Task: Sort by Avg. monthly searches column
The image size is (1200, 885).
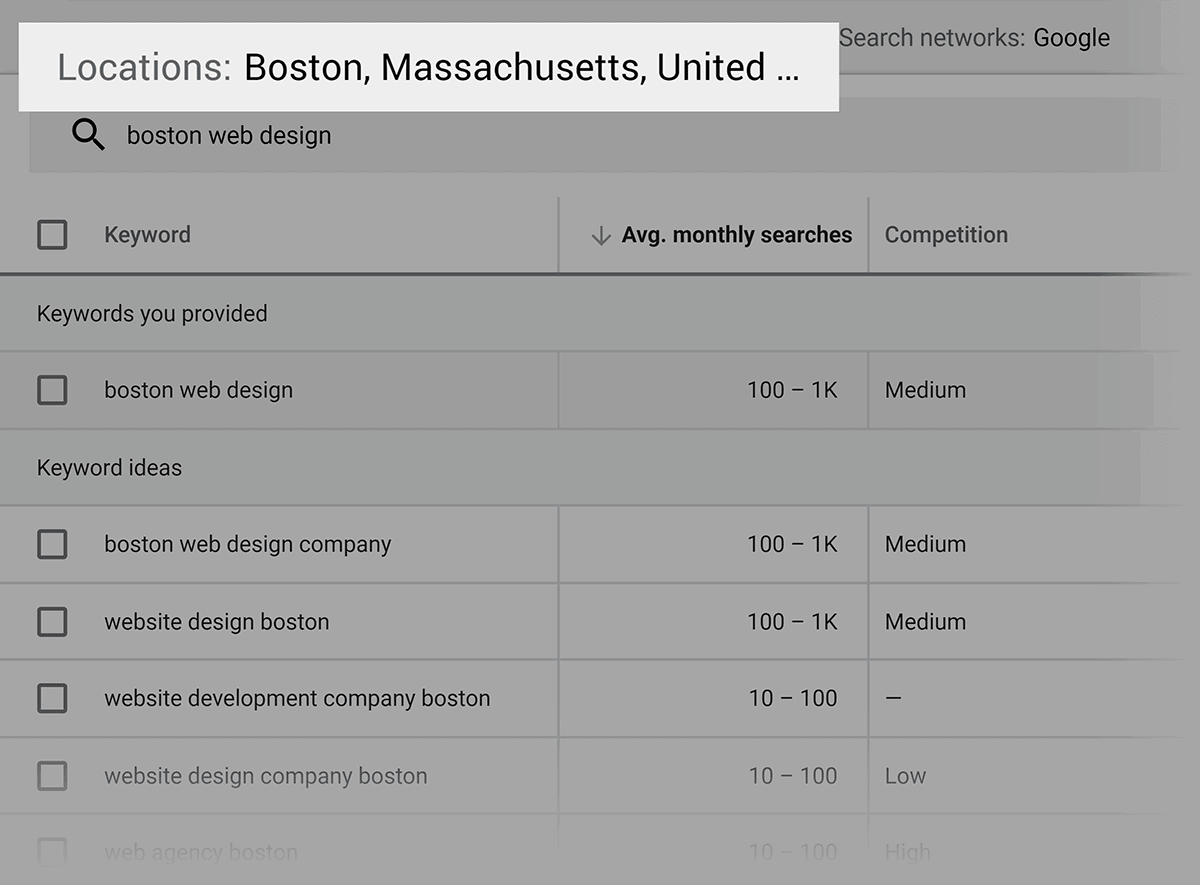Action: (737, 236)
